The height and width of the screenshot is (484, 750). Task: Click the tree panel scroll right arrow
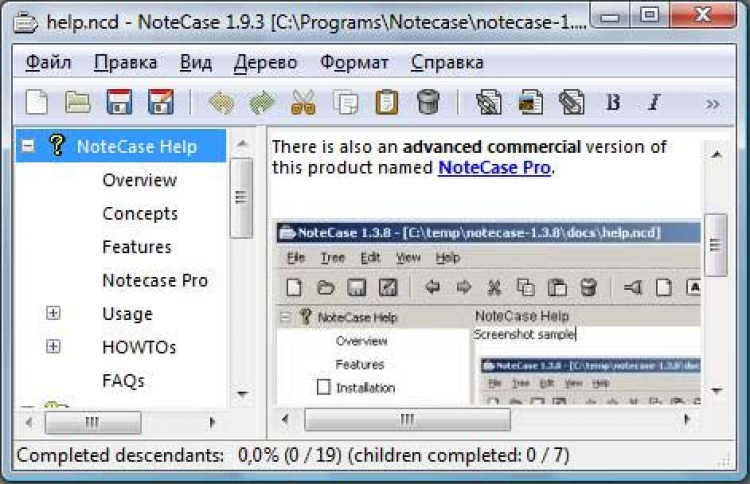click(212, 422)
